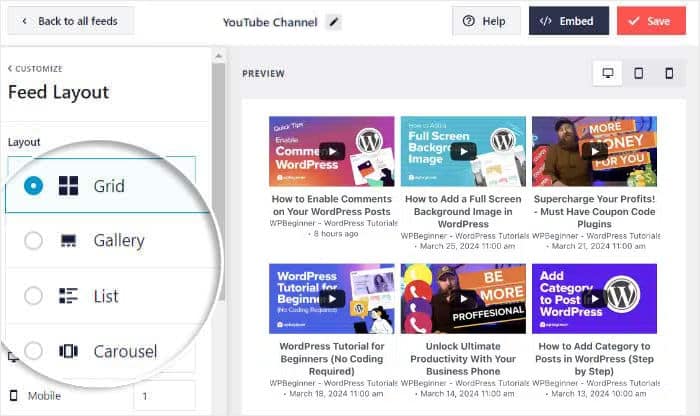Click the Gallery layout icon
This screenshot has height=416, width=700.
point(68,241)
